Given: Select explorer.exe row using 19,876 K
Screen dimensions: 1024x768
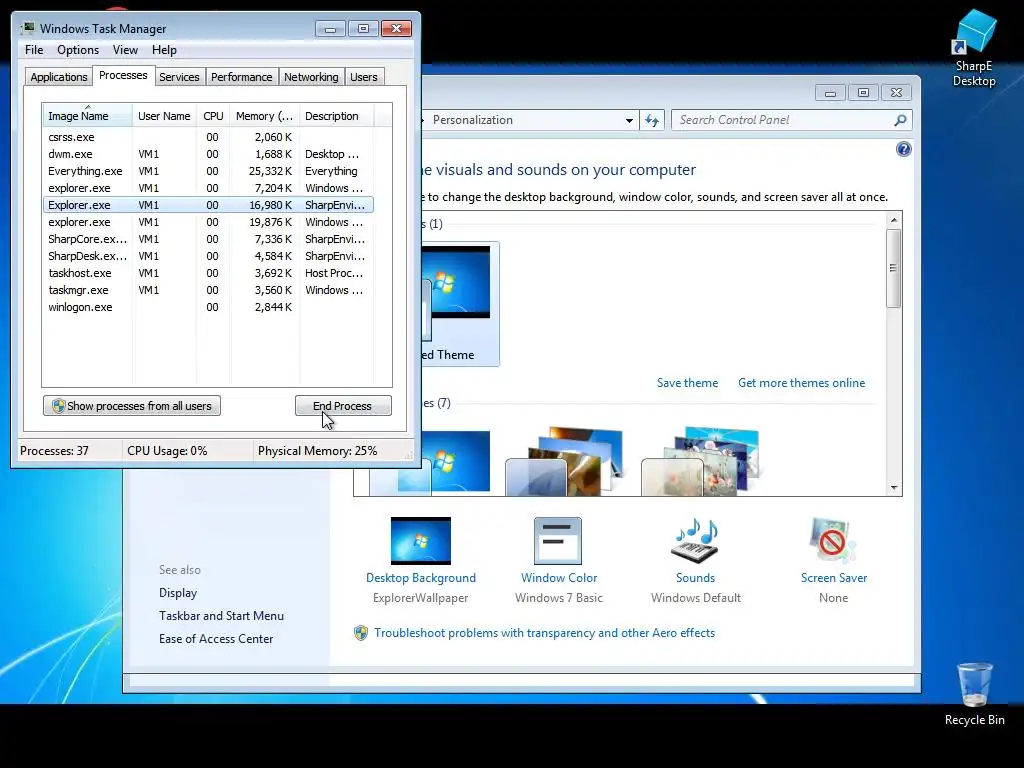Looking at the screenshot, I should pos(208,222).
